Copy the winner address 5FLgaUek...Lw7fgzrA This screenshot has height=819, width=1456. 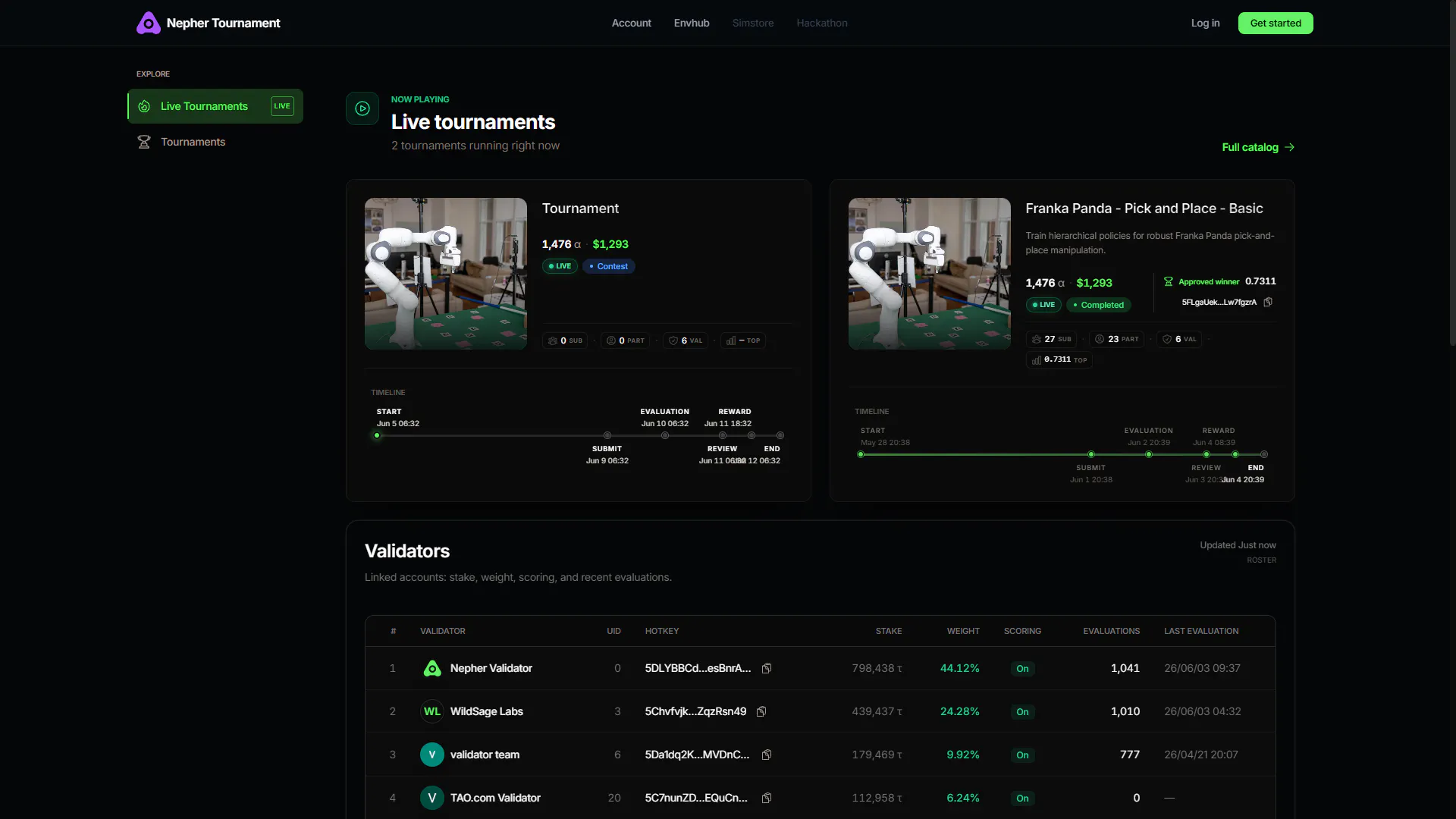pos(1268,302)
